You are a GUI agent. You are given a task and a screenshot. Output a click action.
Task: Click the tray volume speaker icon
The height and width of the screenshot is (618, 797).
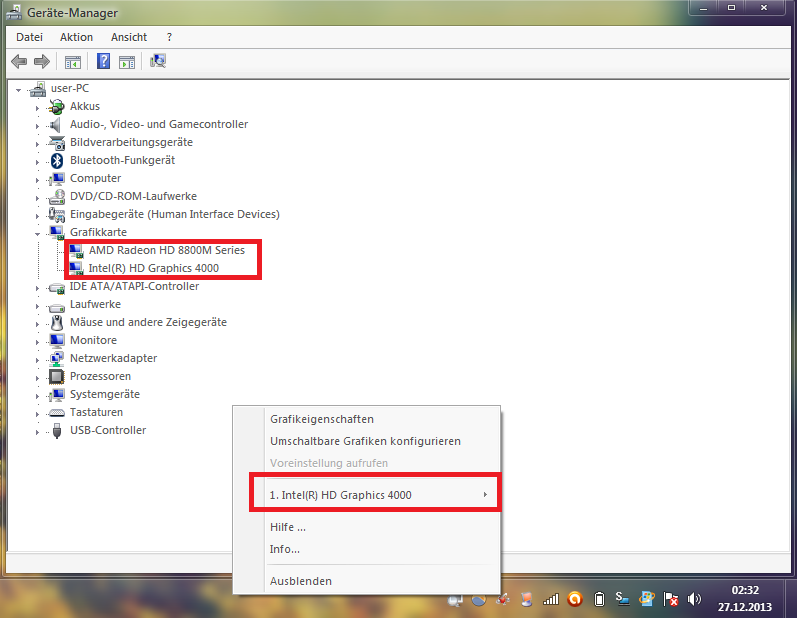pos(694,599)
